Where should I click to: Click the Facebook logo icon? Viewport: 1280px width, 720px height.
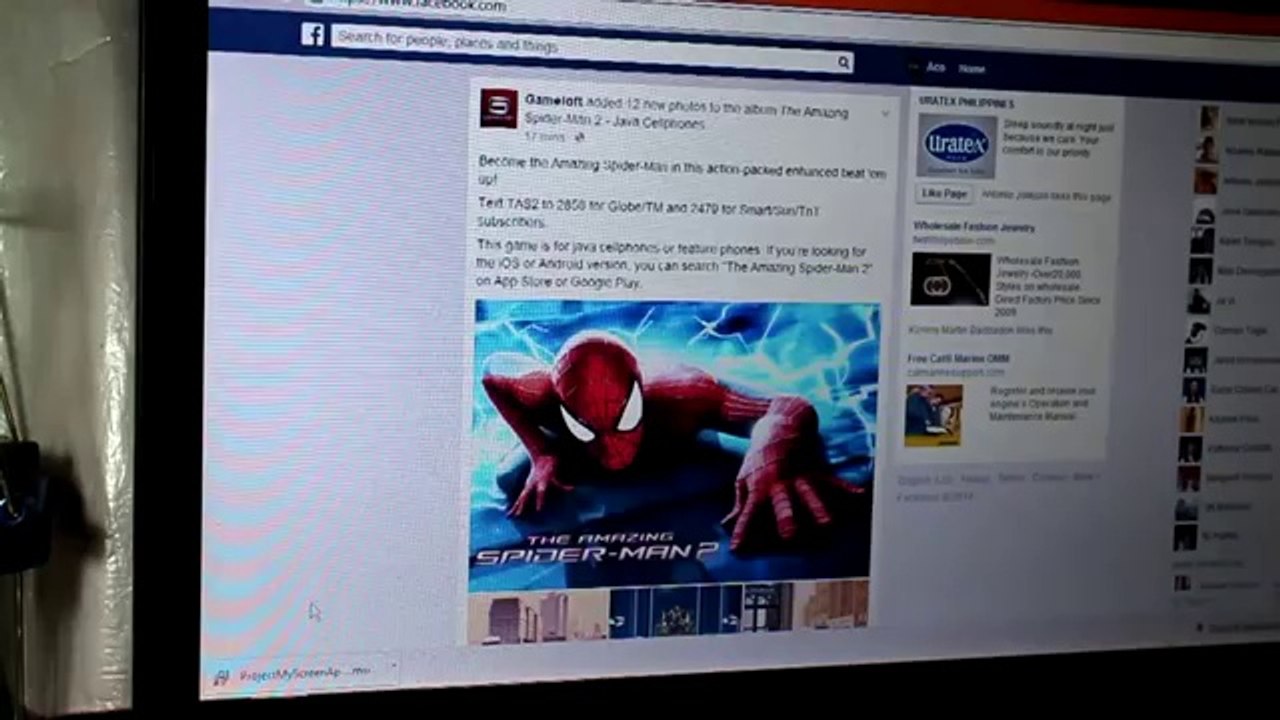pyautogui.click(x=313, y=35)
